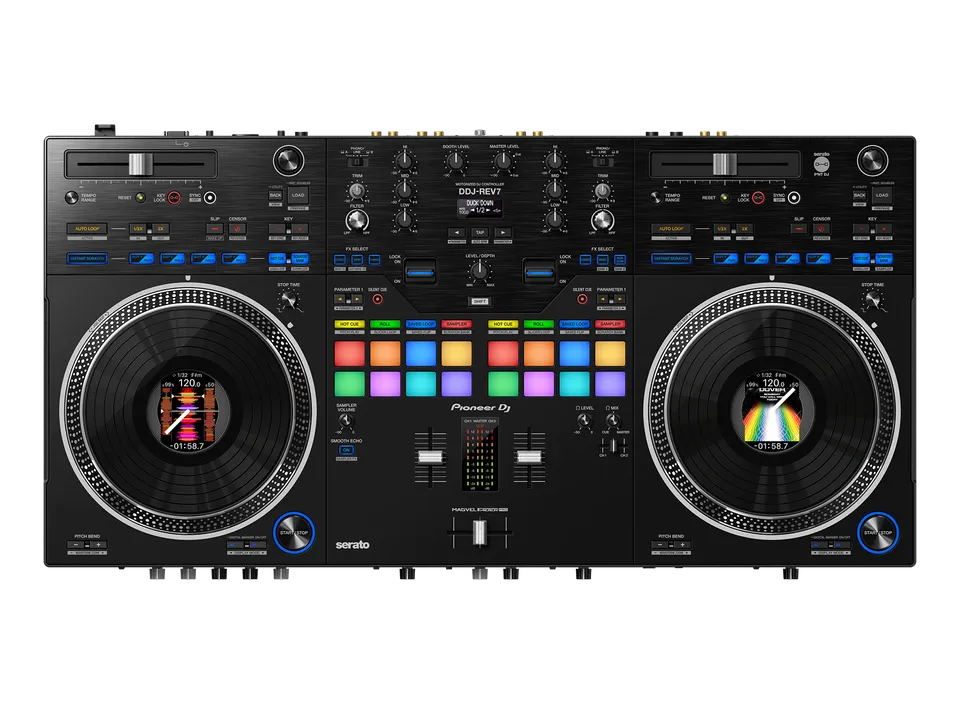Click the left deck CENSOR button

(x=237, y=229)
